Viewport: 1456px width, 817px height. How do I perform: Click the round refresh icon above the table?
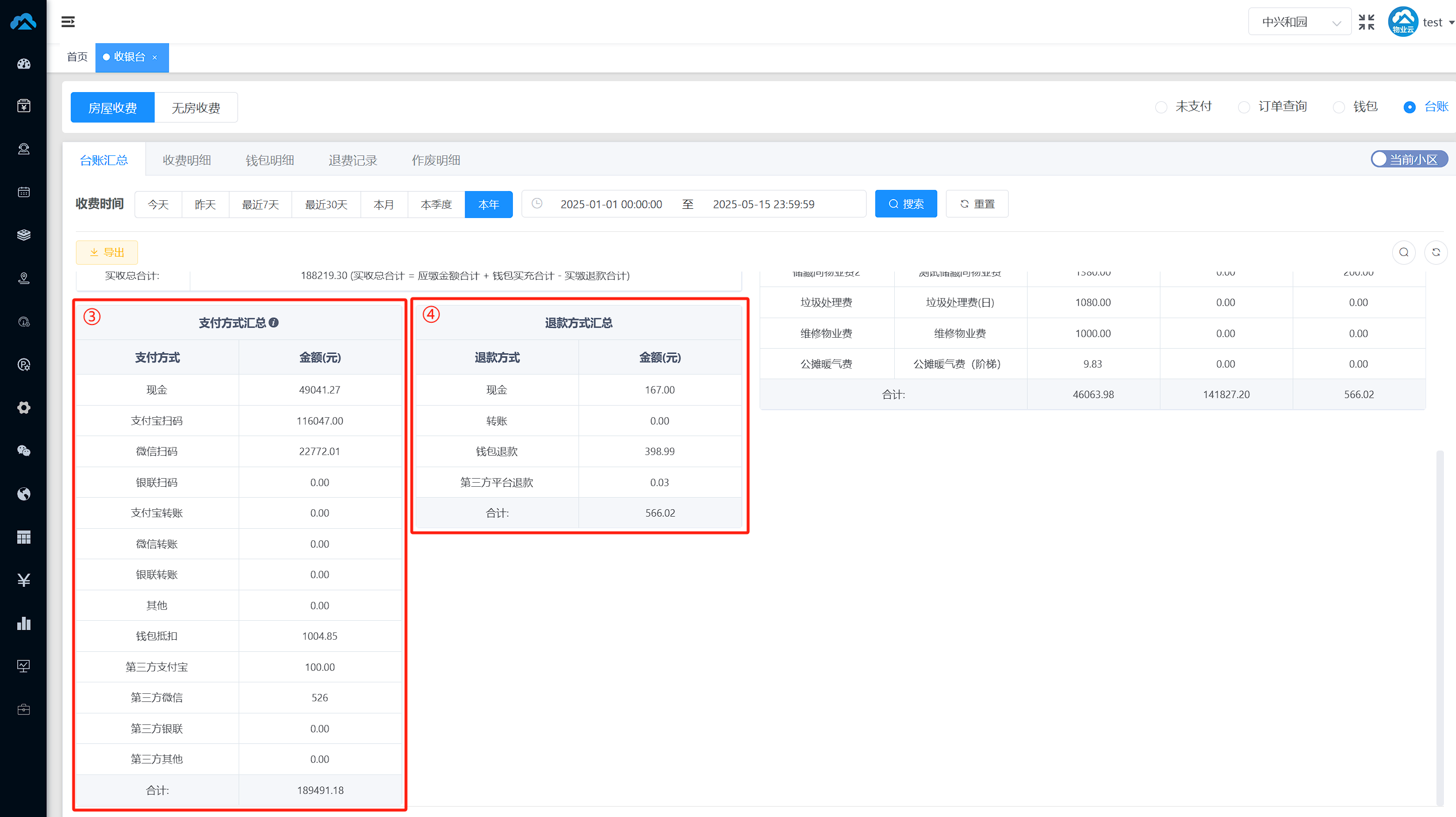pos(1436,252)
